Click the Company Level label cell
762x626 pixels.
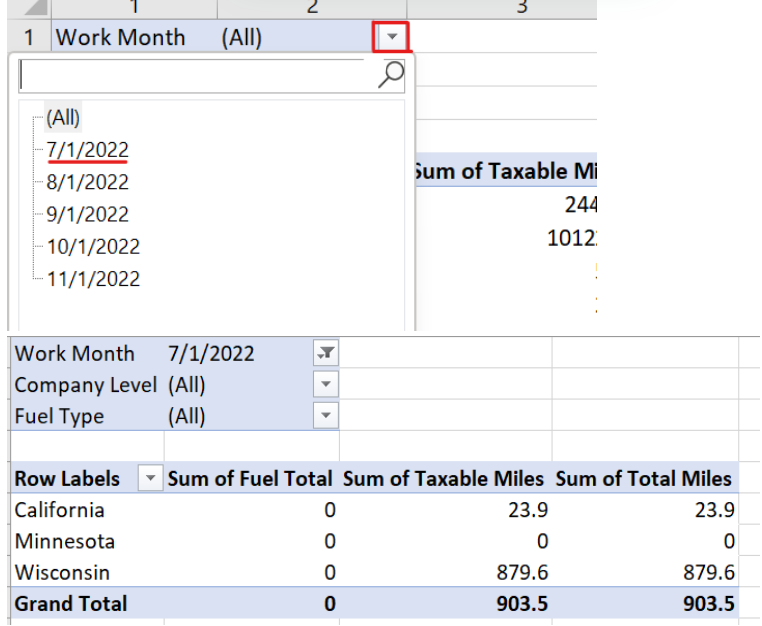tap(86, 385)
